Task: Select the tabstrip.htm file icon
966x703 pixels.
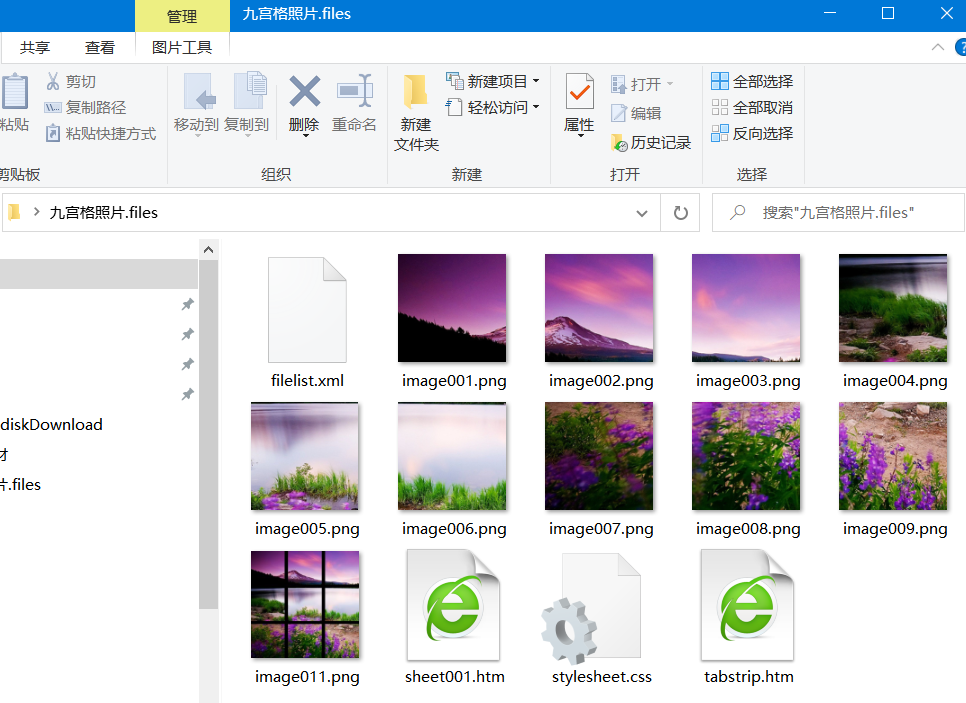Action: click(x=747, y=605)
